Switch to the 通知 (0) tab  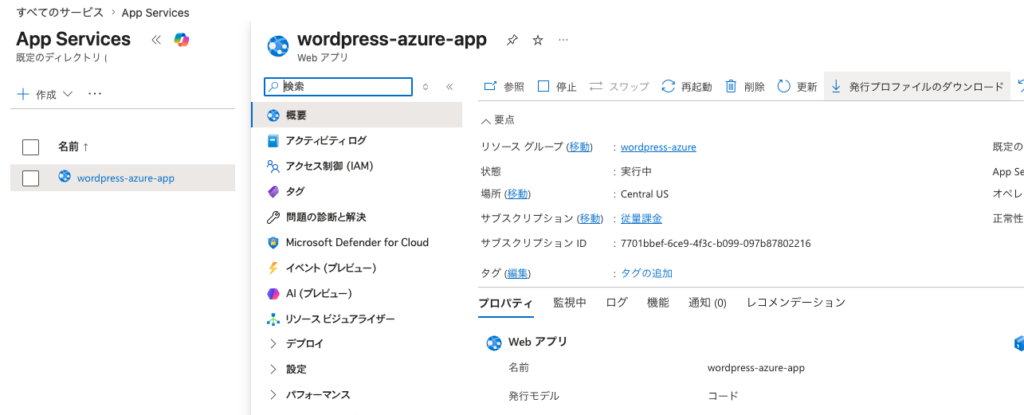coord(707,303)
